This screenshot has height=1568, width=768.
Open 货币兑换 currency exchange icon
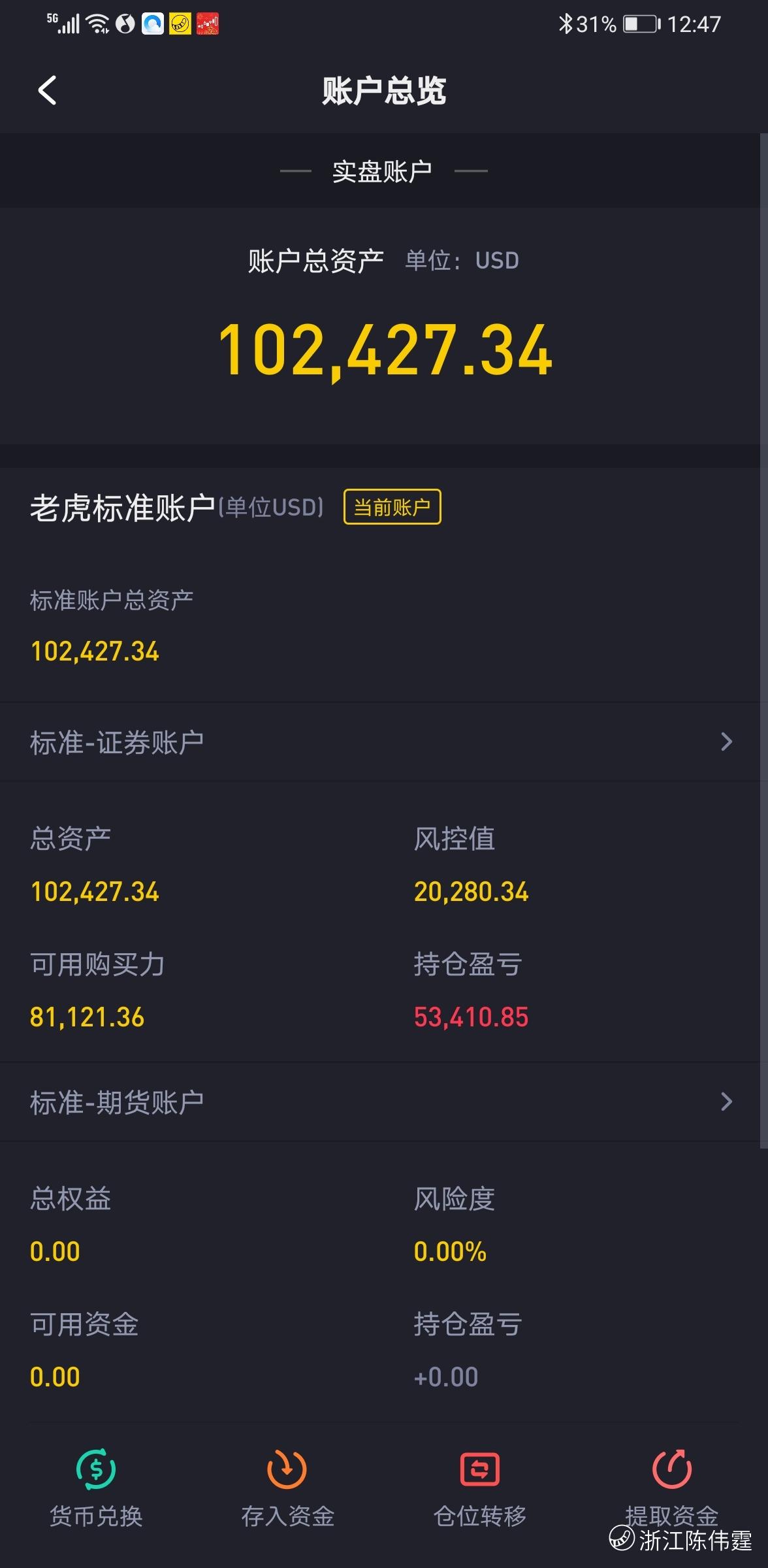(96, 1469)
